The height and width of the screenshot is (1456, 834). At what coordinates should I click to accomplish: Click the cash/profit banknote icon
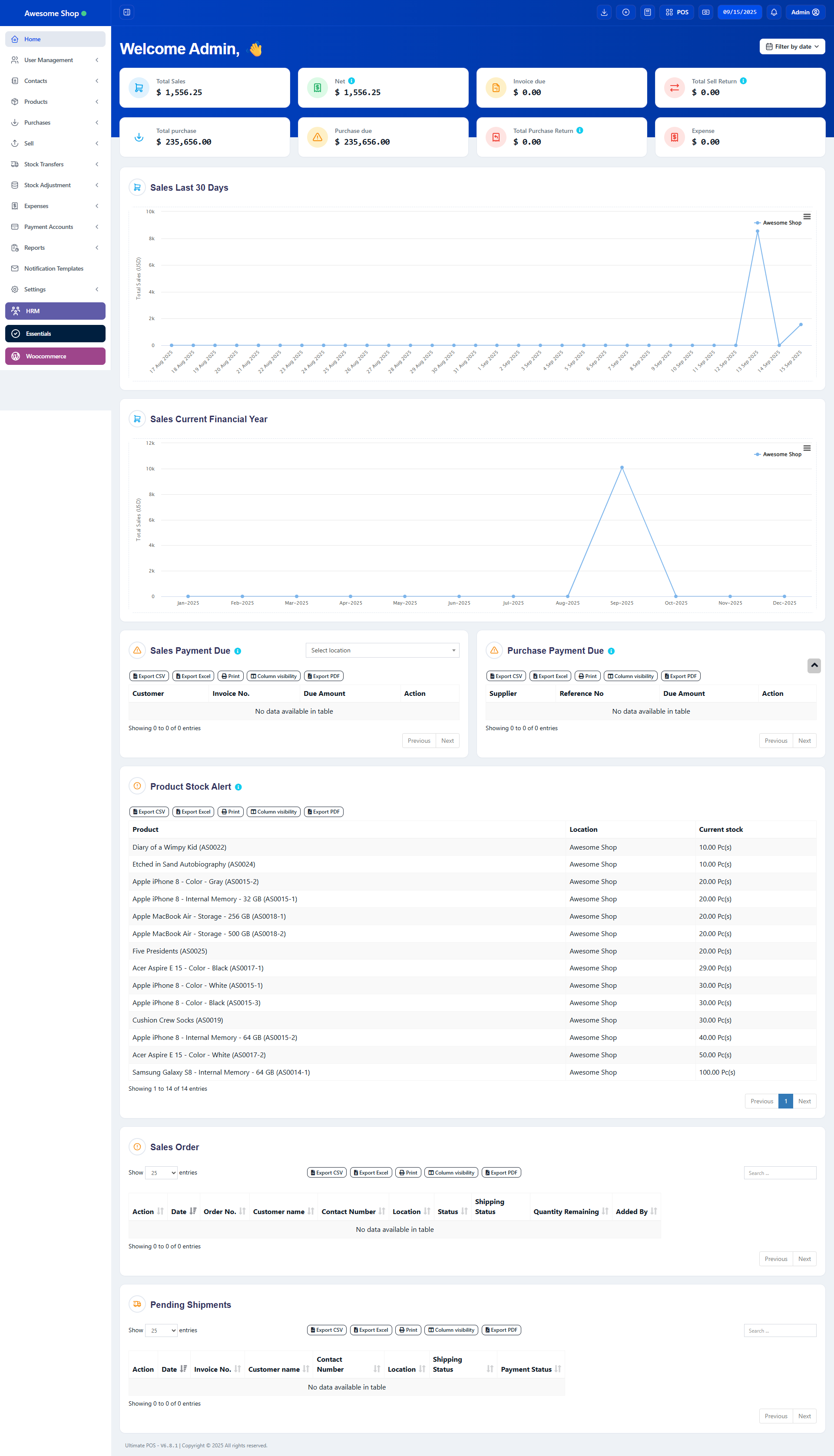(706, 12)
